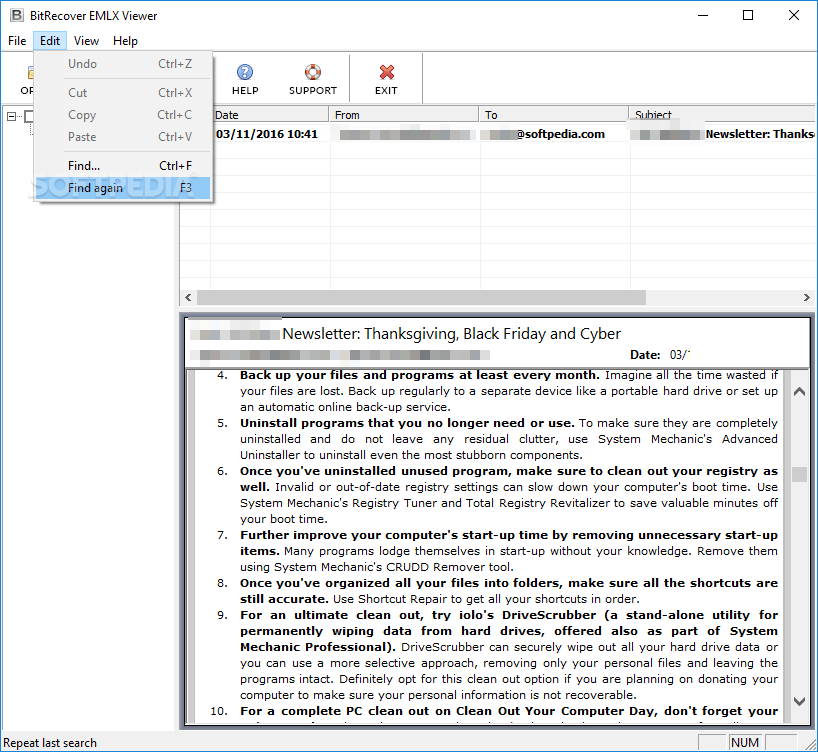This screenshot has width=818, height=752.
Task: Click the Paste menu entry
Action: pos(123,137)
